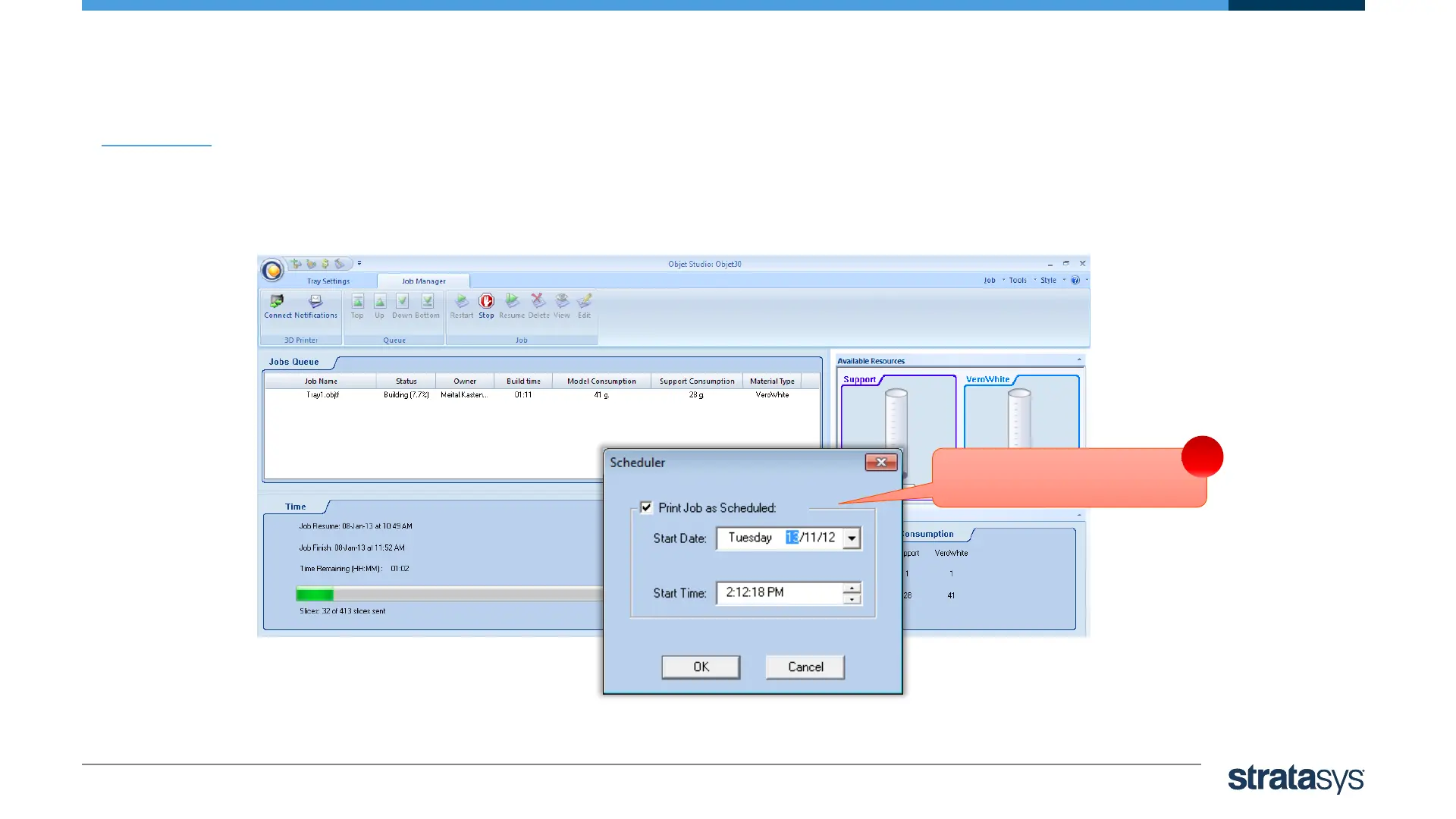Click the Delete job icon
Screen dimensions: 1456x819
(x=538, y=302)
